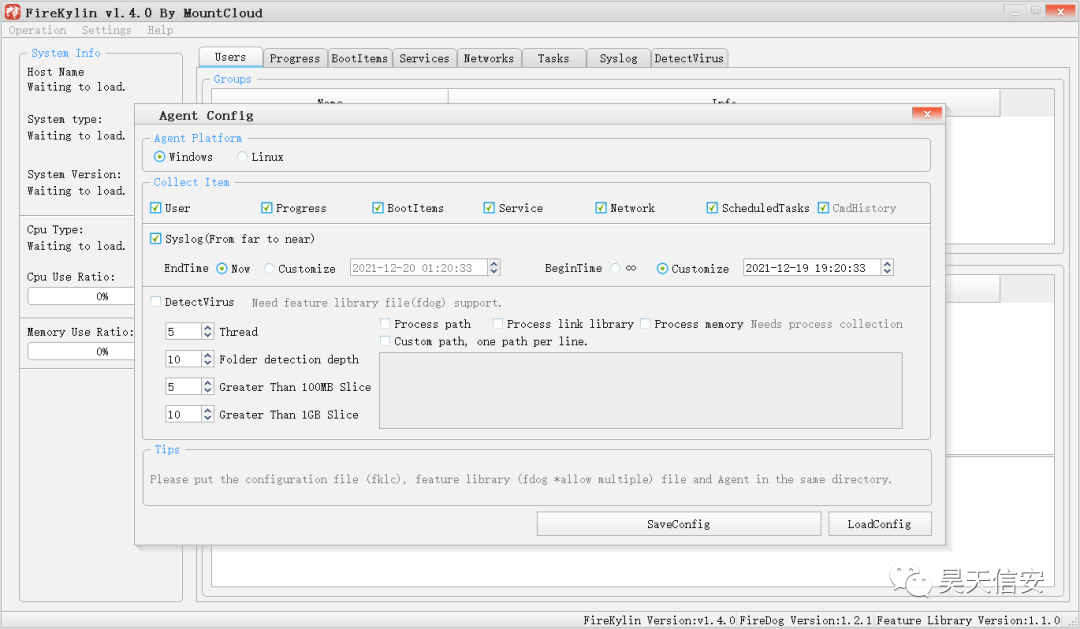Toggle the ScheduledTasks checkbox
Image resolution: width=1080 pixels, height=629 pixels.
(712, 207)
